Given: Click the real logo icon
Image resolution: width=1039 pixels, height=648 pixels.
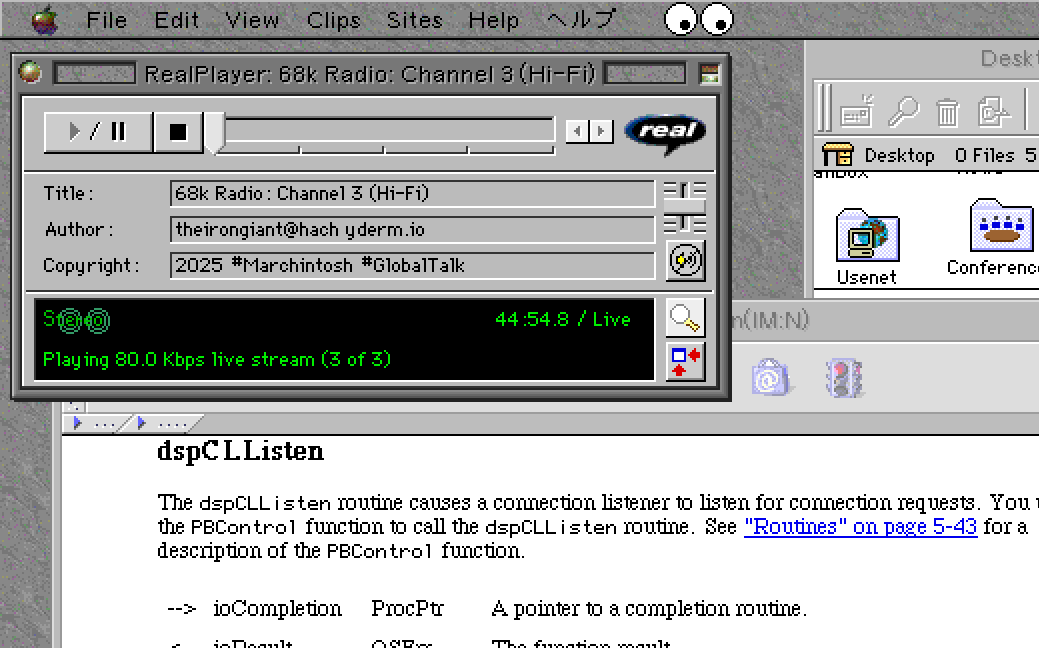Looking at the screenshot, I should pos(664,133).
